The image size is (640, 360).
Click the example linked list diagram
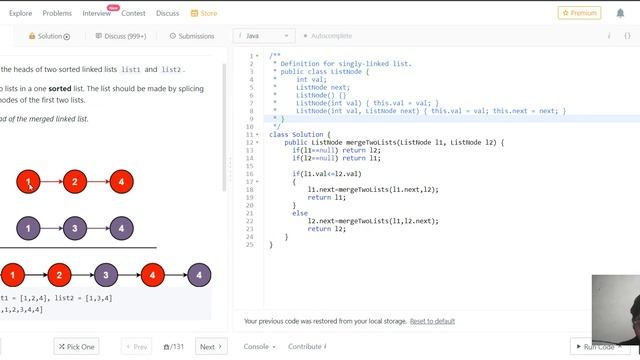[x=105, y=228]
